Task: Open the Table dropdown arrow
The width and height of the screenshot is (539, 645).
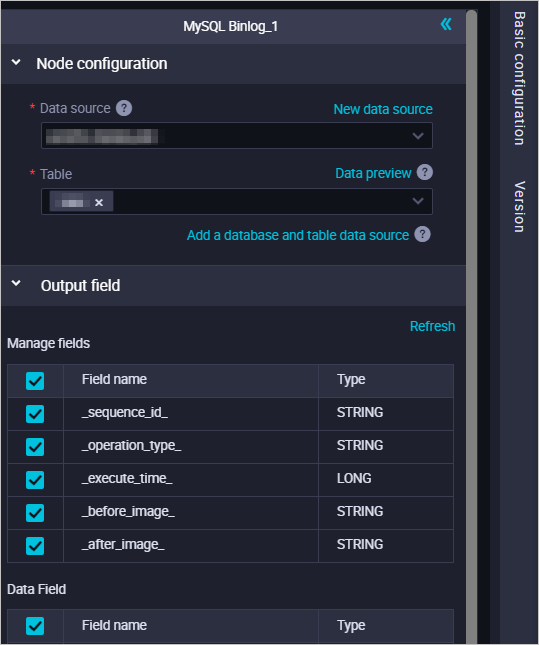Action: [418, 201]
